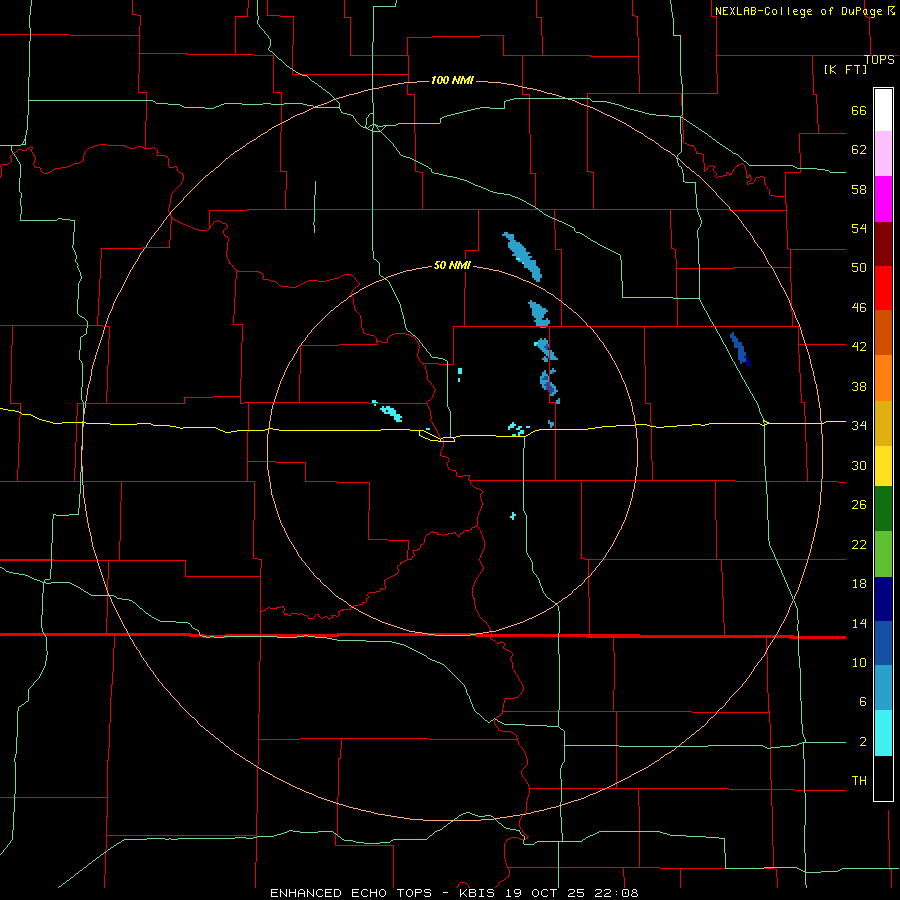Click the gold swatch in the scale
The height and width of the screenshot is (900, 900).
(x=883, y=423)
